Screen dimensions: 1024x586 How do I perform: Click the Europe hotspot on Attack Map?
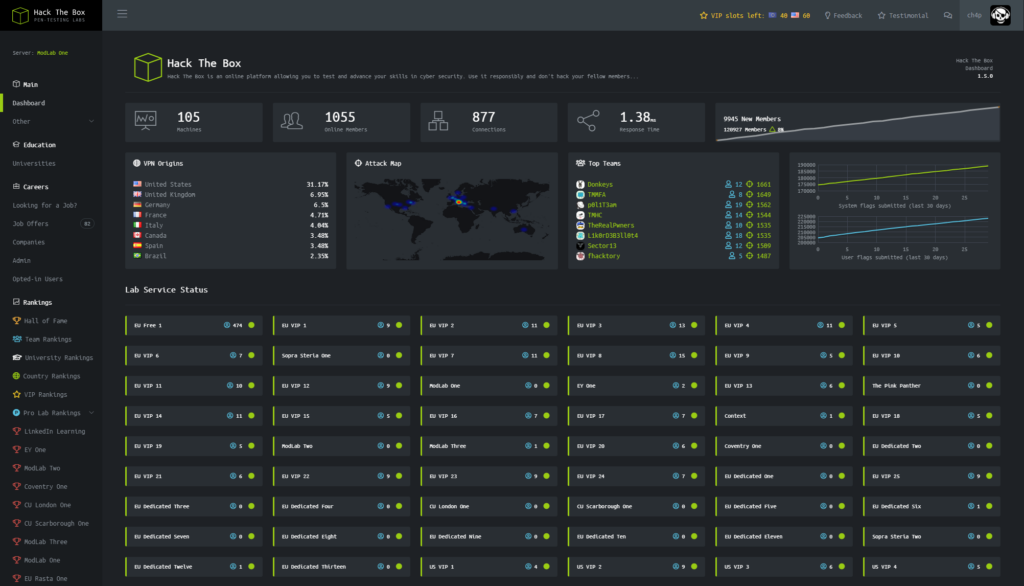point(458,201)
